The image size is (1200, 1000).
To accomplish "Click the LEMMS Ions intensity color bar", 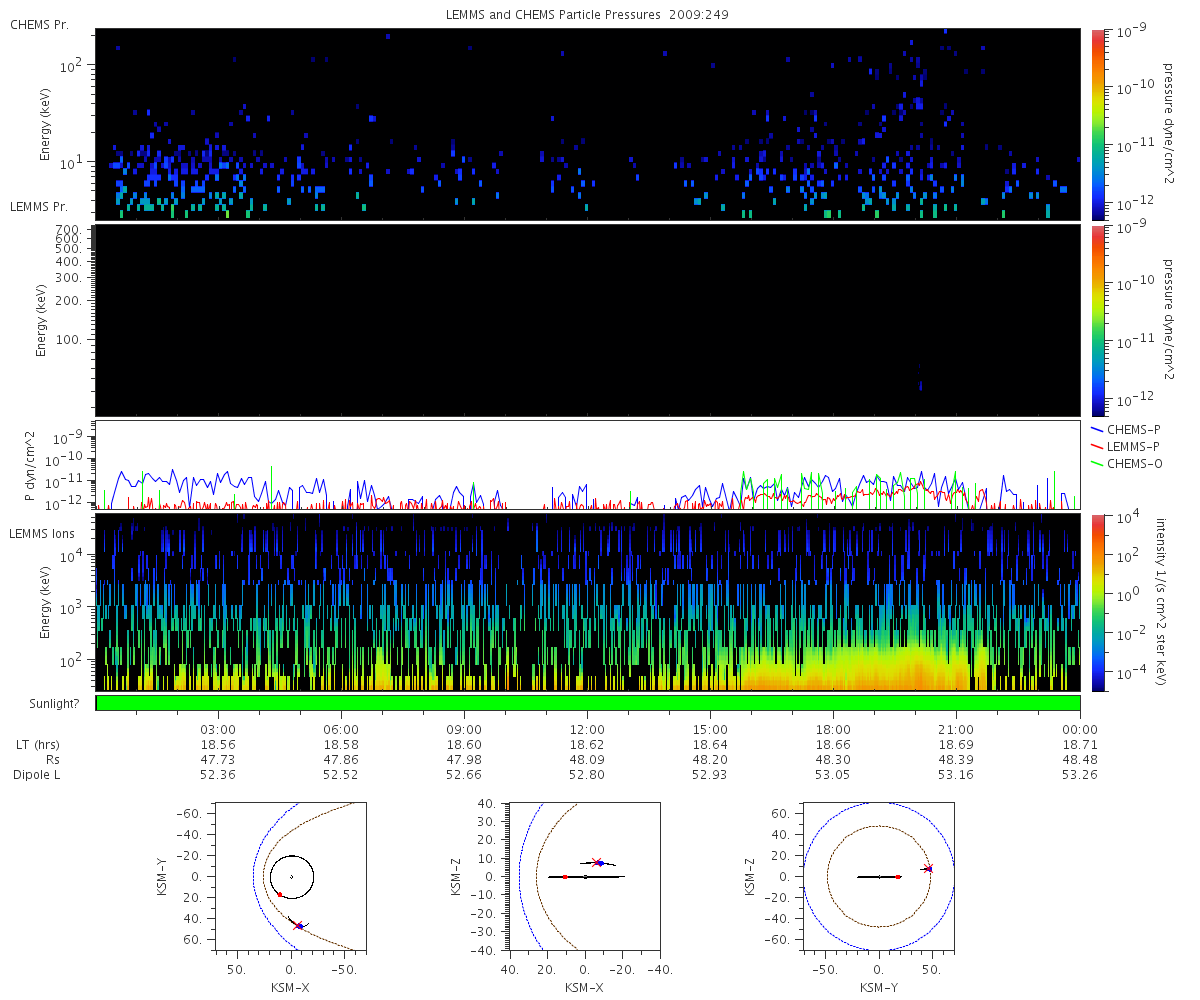I will tap(1098, 603).
